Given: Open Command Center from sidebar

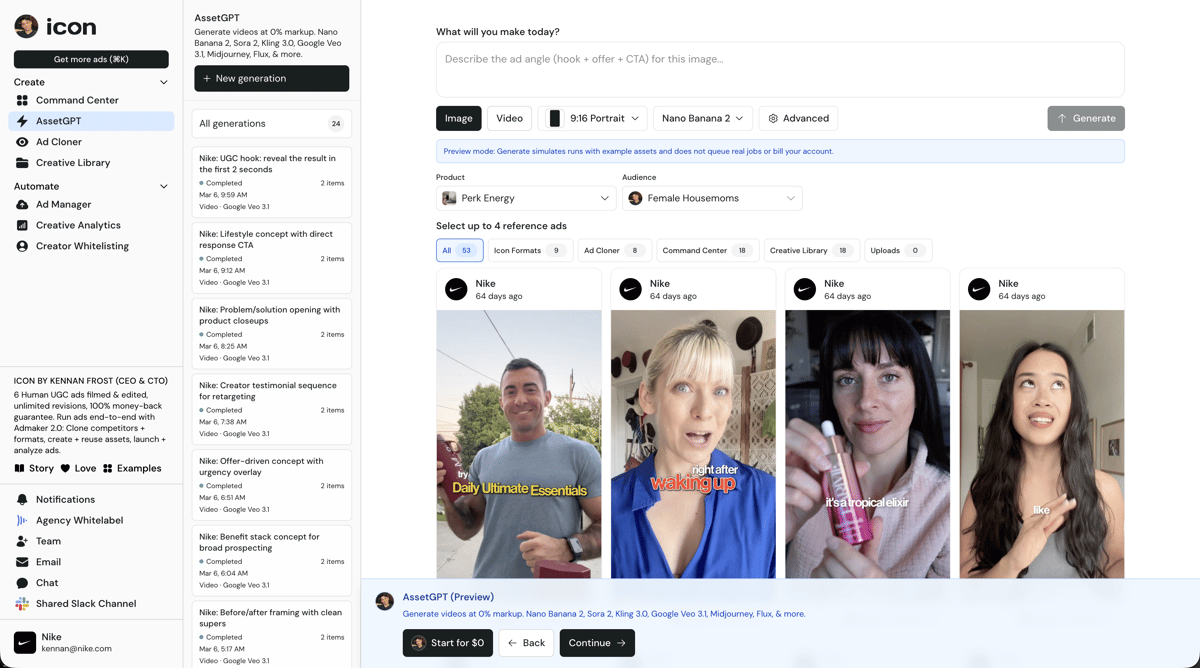Looking at the screenshot, I should pos(77,100).
